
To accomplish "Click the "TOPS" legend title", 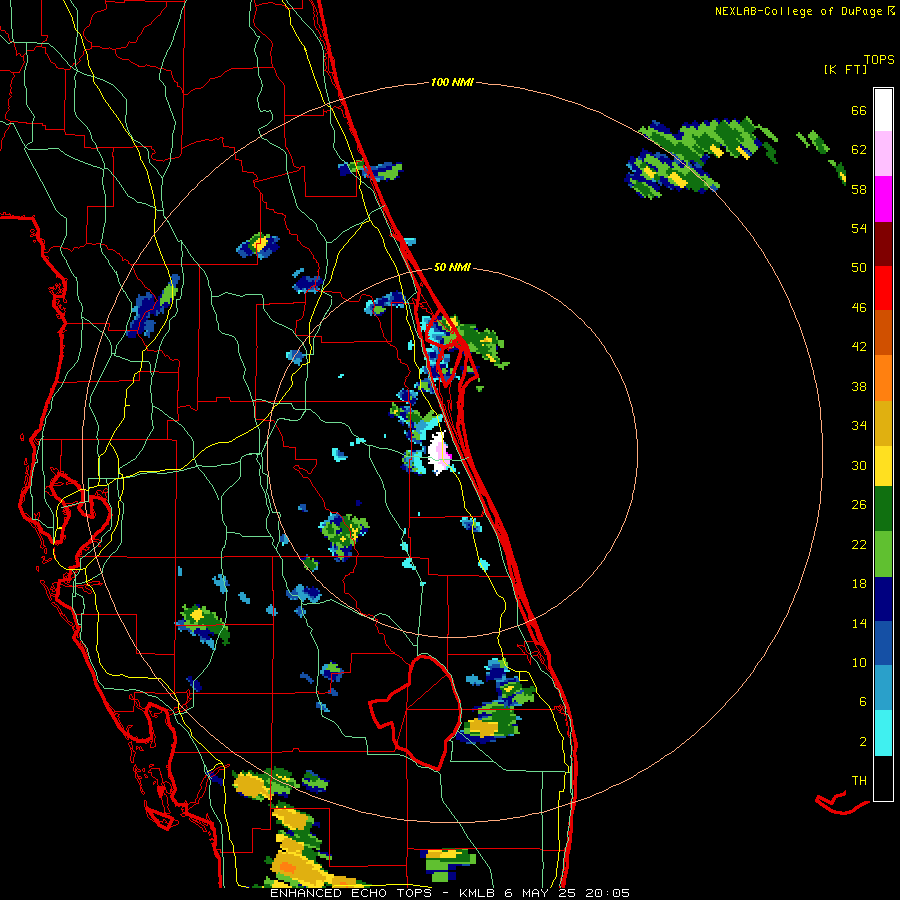I will (879, 60).
